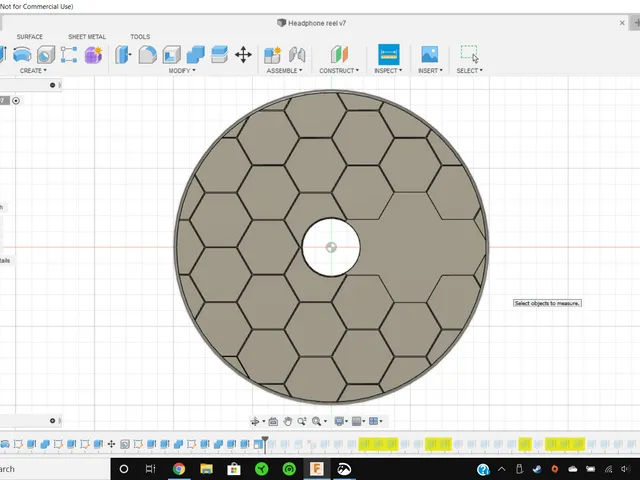This screenshot has width=640, height=480.
Task: Select the Shell tool in Modify
Action: 171,54
